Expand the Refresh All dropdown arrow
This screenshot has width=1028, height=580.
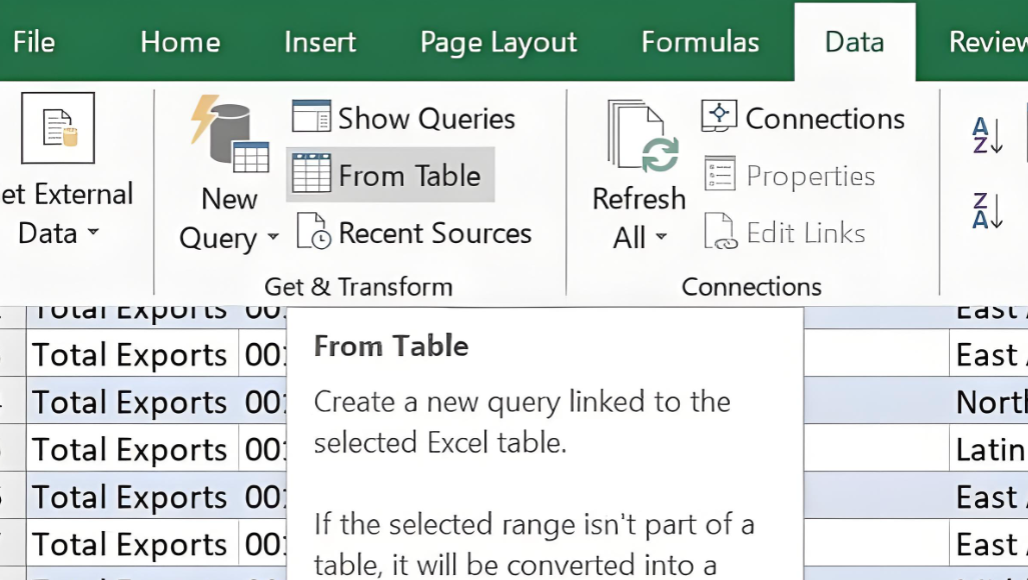(x=661, y=239)
